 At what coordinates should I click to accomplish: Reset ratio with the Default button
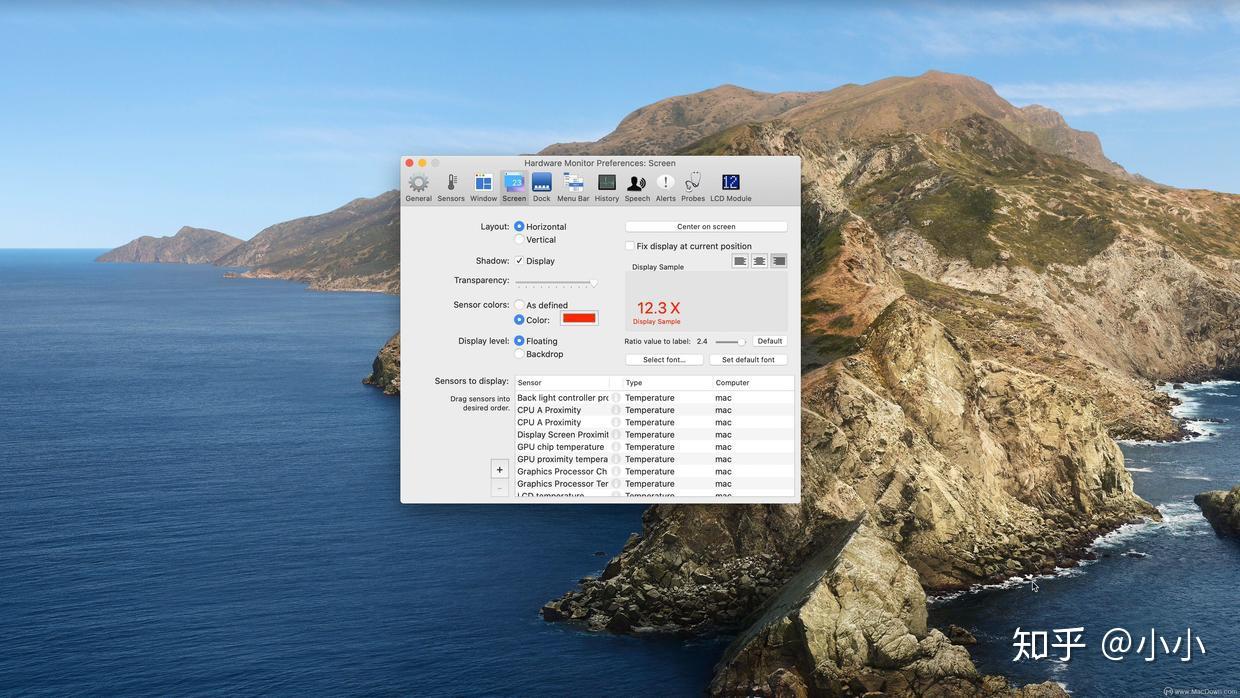click(x=769, y=340)
